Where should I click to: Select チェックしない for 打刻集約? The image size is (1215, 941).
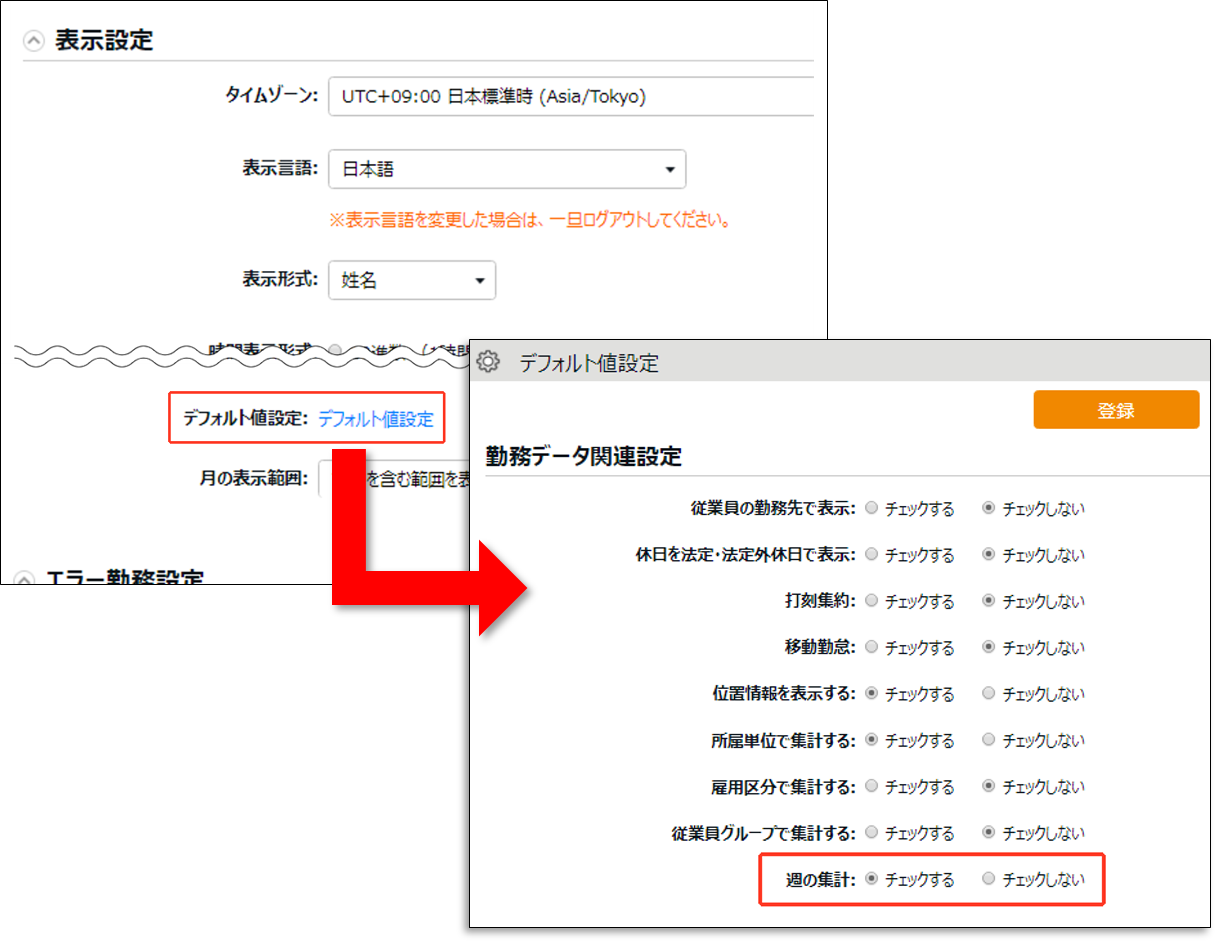coord(989,601)
